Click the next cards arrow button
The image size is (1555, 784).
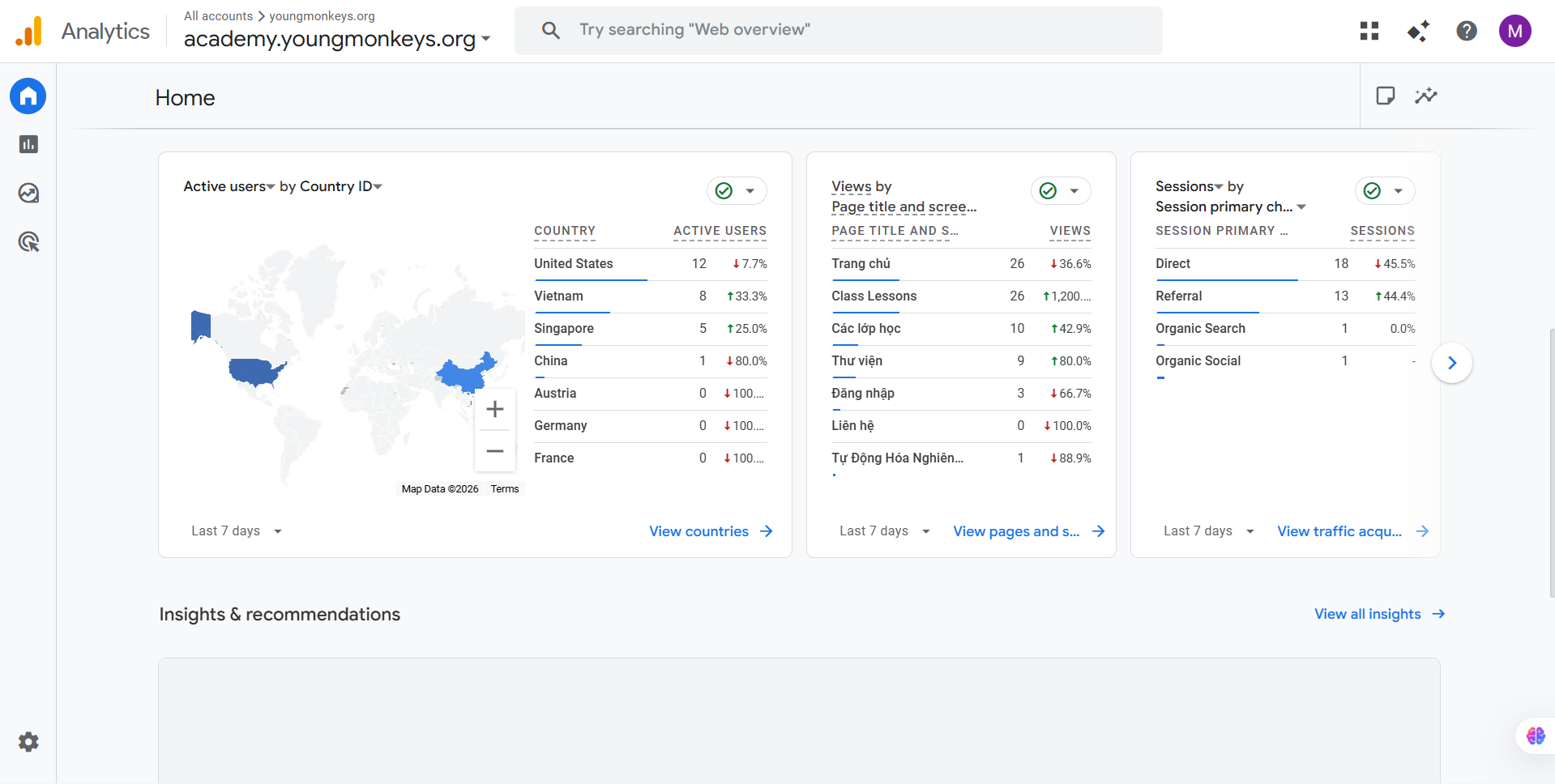1451,363
